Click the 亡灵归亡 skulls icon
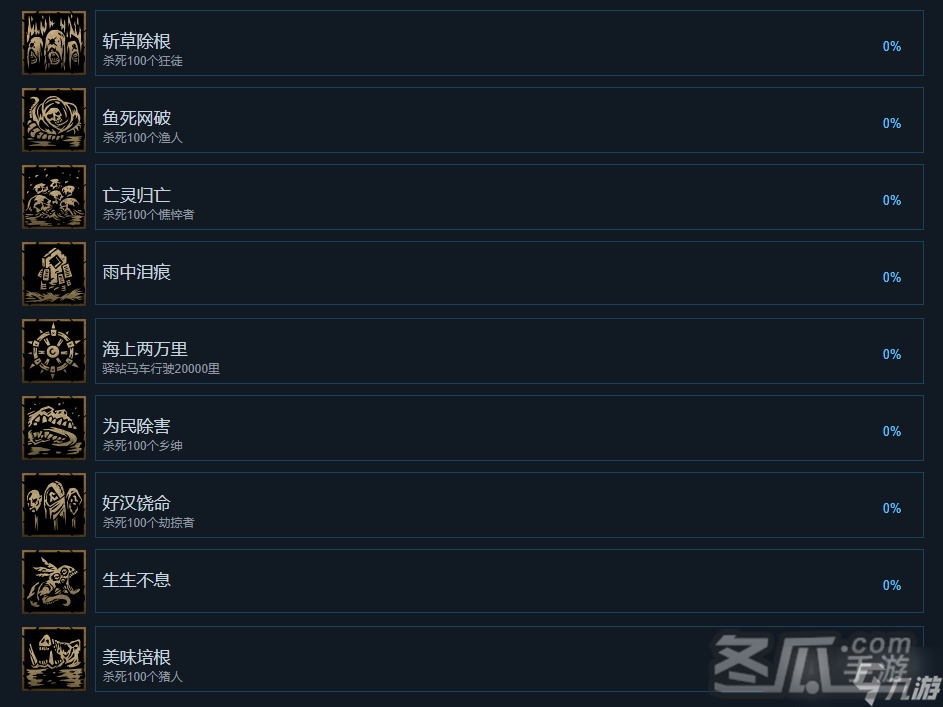Screen dimensions: 943x707 coord(54,197)
